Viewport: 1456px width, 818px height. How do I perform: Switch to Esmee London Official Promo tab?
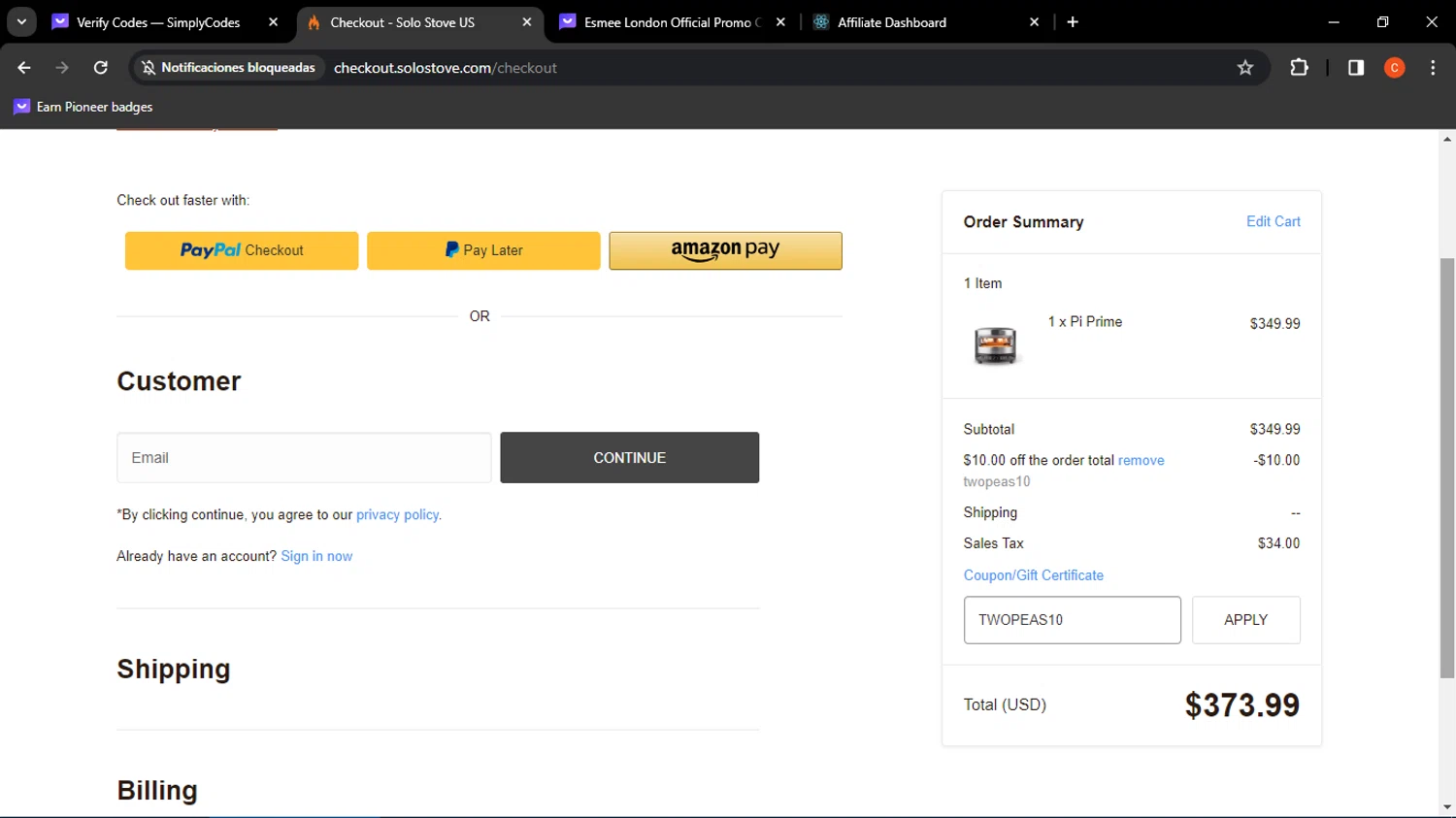672,22
